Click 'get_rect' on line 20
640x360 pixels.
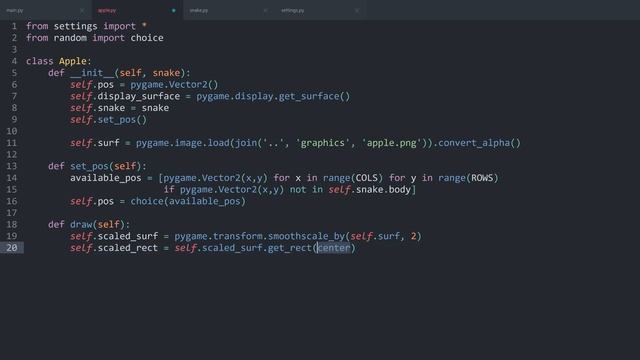pyautogui.click(x=289, y=248)
